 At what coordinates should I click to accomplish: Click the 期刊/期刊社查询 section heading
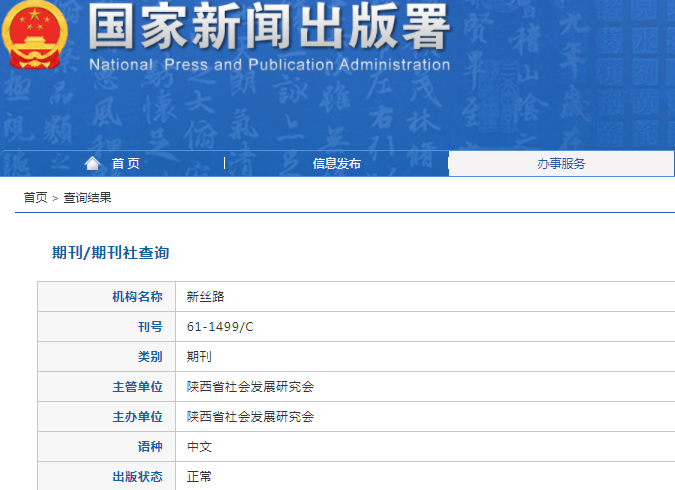click(110, 253)
